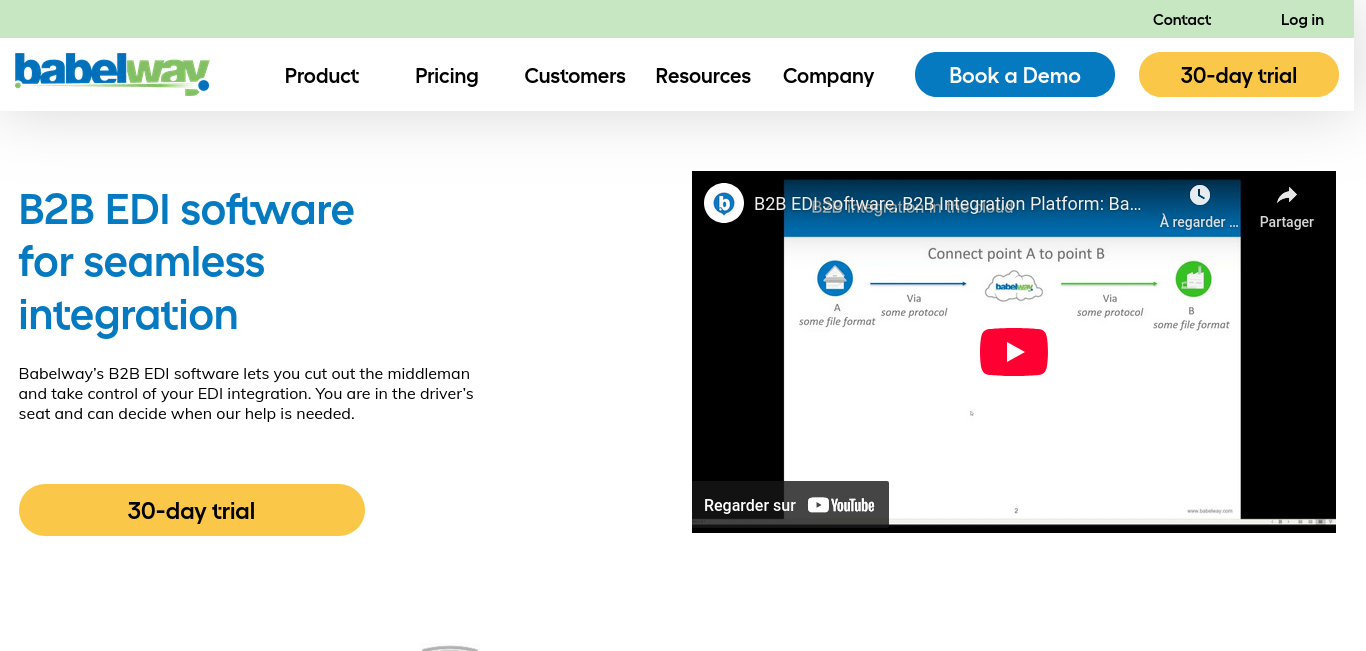Expand the Resources menu
Screen dimensions: 1366x651
(x=703, y=76)
